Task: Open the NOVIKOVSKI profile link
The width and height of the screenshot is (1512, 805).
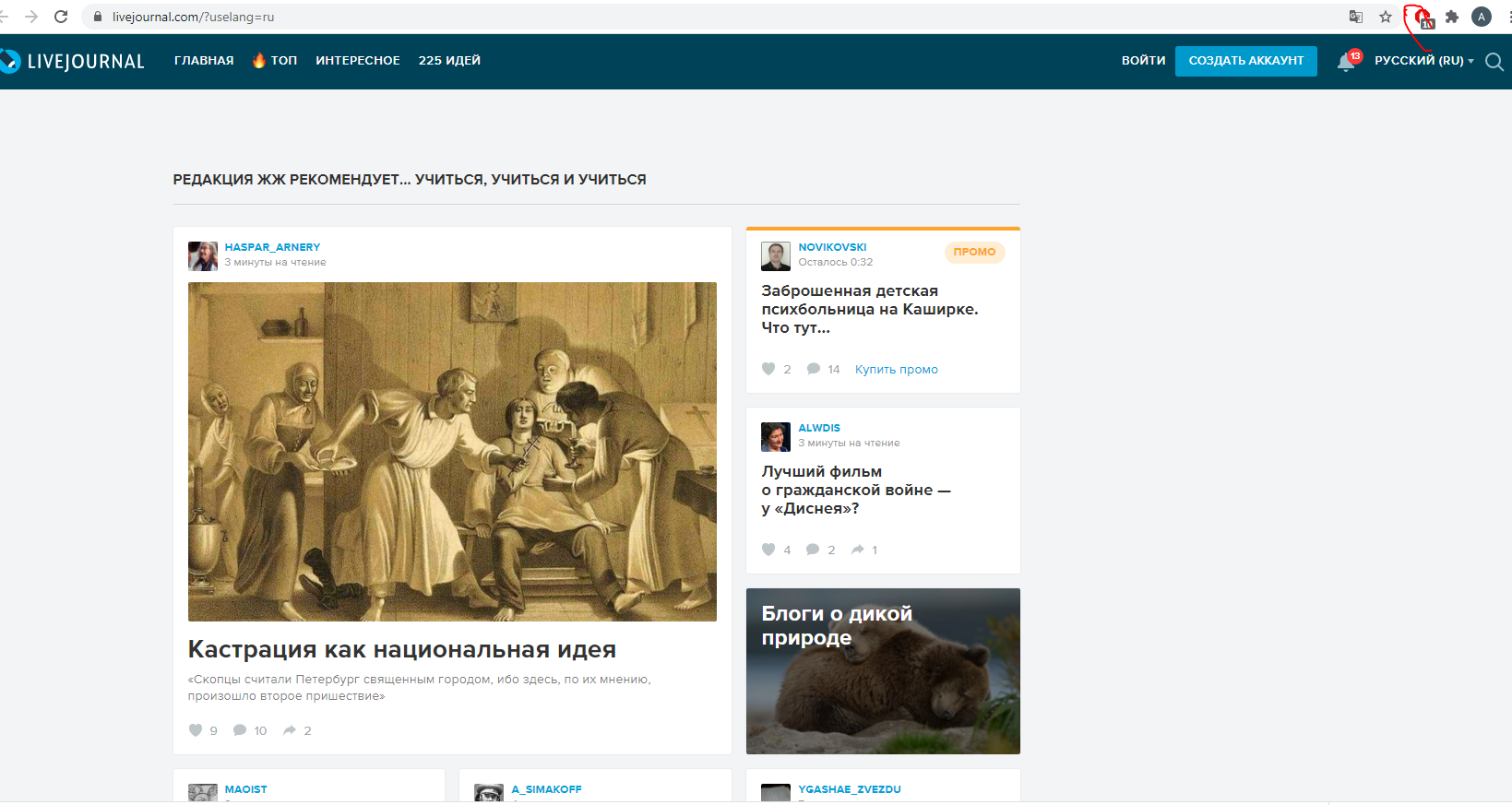Action: [x=833, y=247]
